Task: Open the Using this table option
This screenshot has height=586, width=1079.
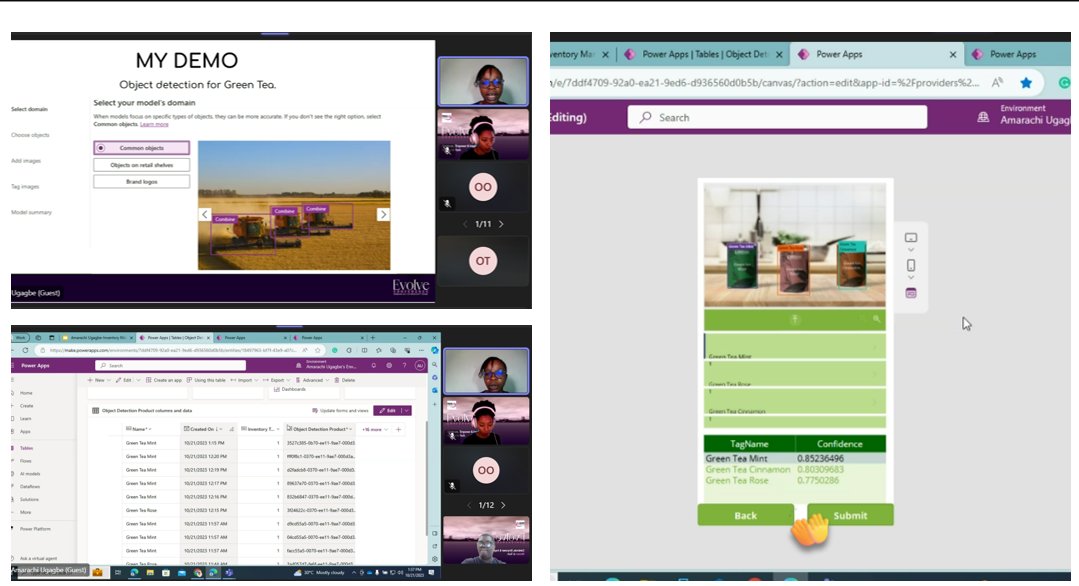Action: (x=206, y=380)
